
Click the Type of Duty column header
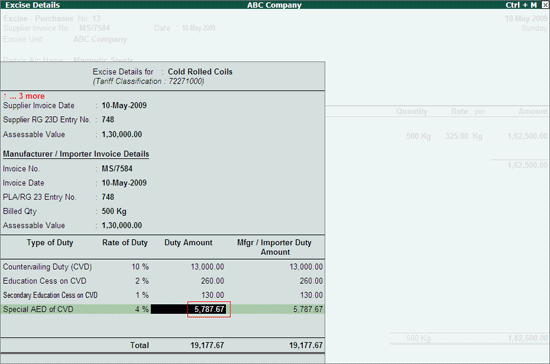coord(50,243)
